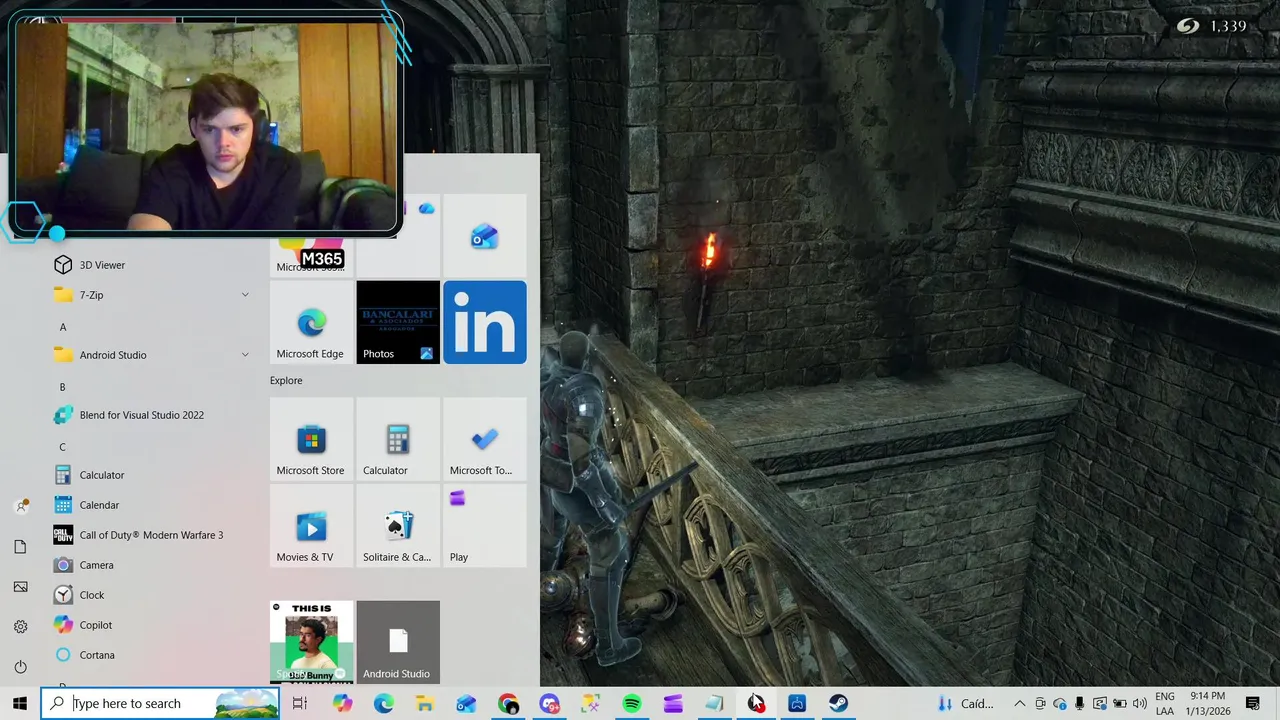Open Cortana
The image size is (1280, 720).
[x=150, y=655]
